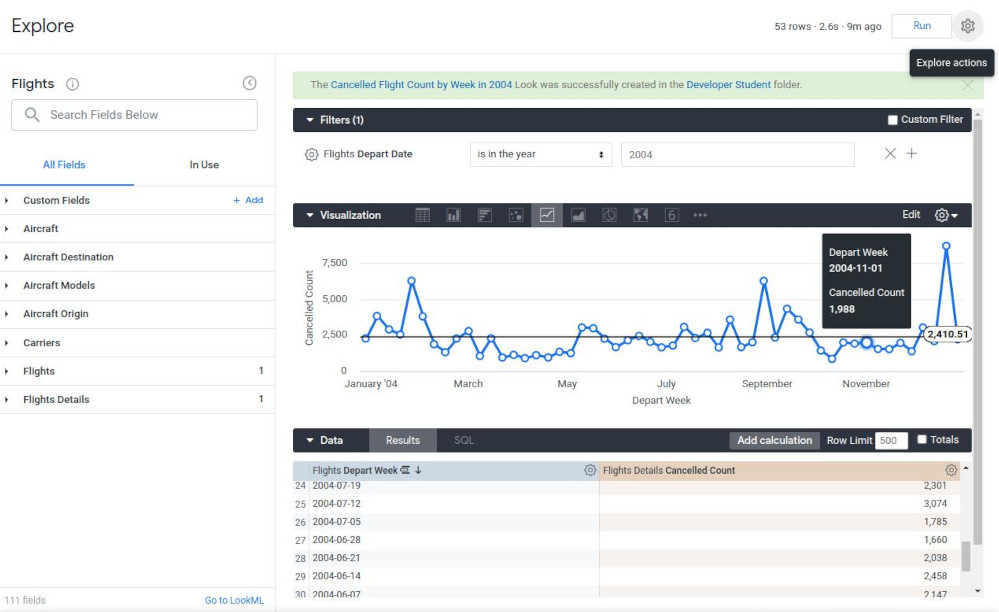Click the 2004-06-28 date cell

(336, 539)
